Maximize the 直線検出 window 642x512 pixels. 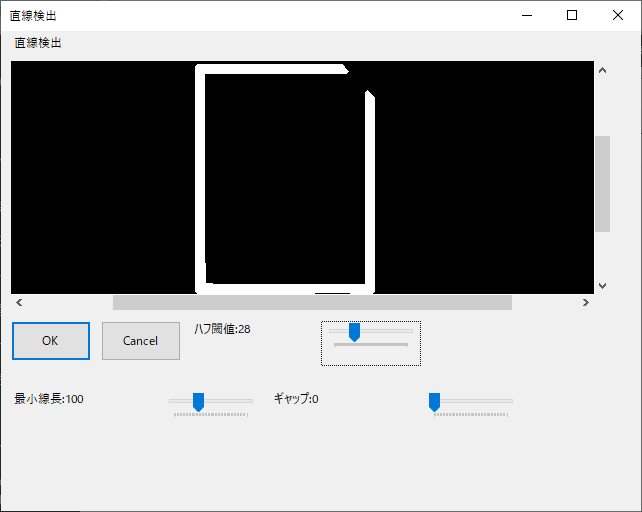click(572, 16)
